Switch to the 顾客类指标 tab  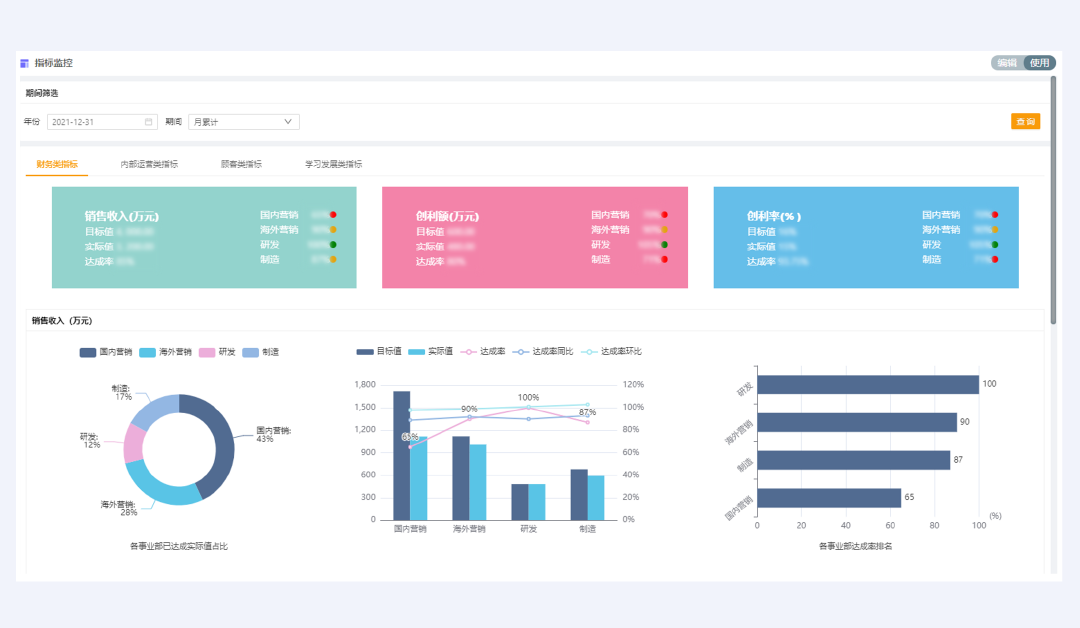pos(241,164)
